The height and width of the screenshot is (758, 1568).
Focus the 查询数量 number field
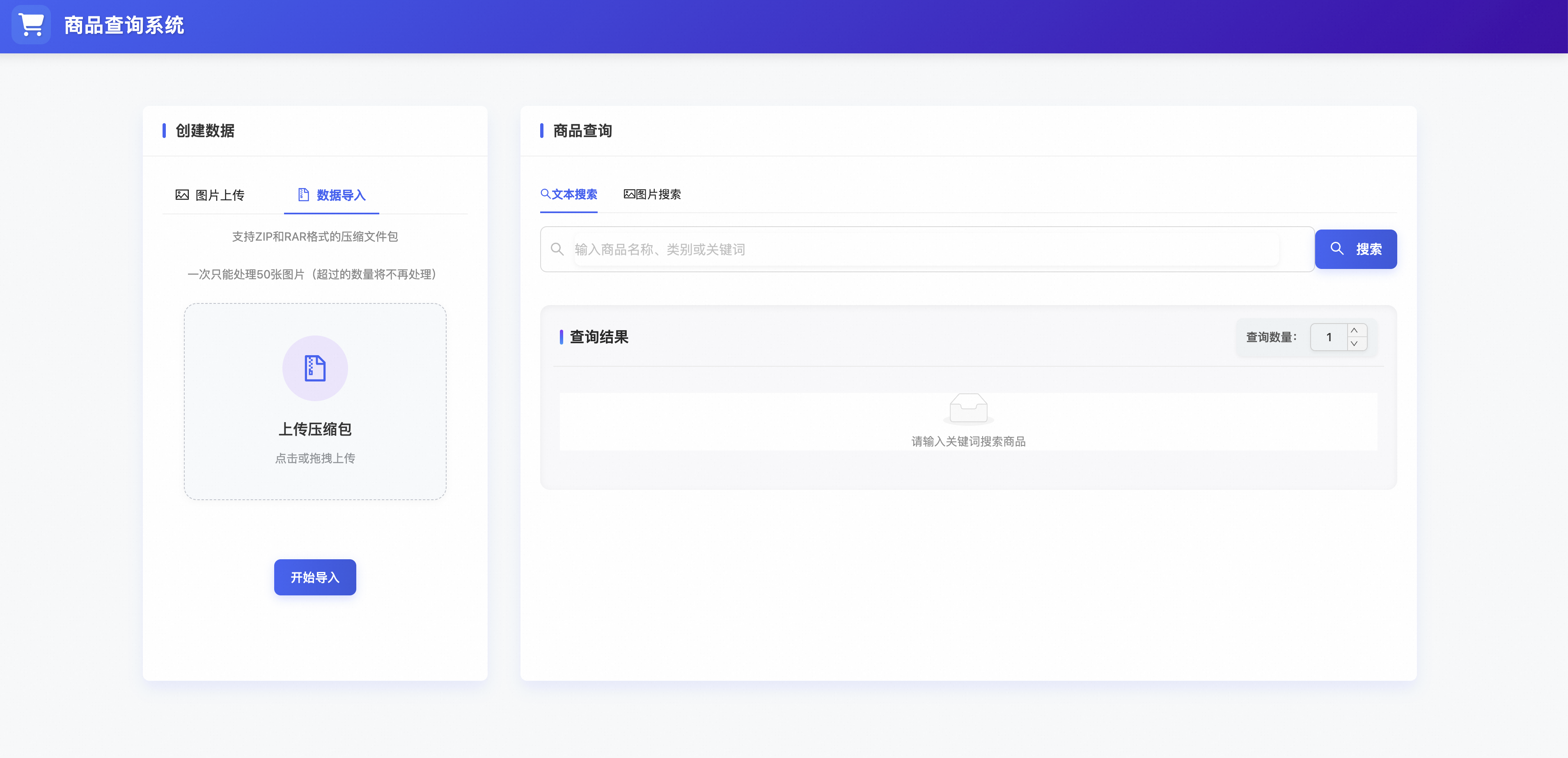(1329, 337)
